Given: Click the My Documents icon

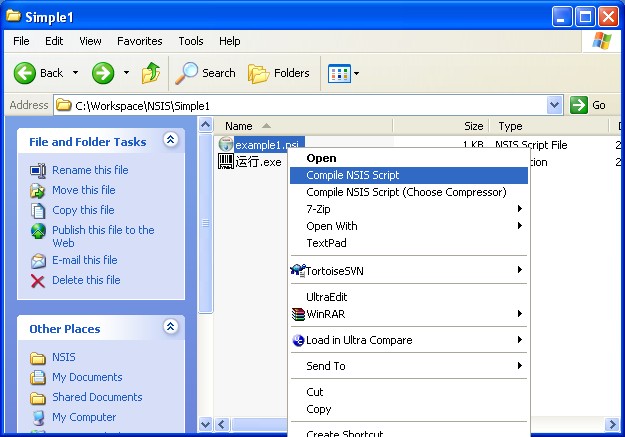Looking at the screenshot, I should (x=38, y=378).
